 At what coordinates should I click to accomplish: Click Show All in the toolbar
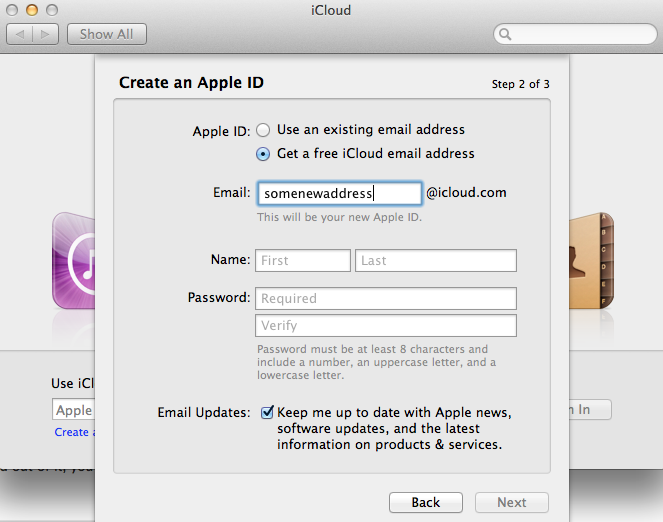[x=107, y=34]
